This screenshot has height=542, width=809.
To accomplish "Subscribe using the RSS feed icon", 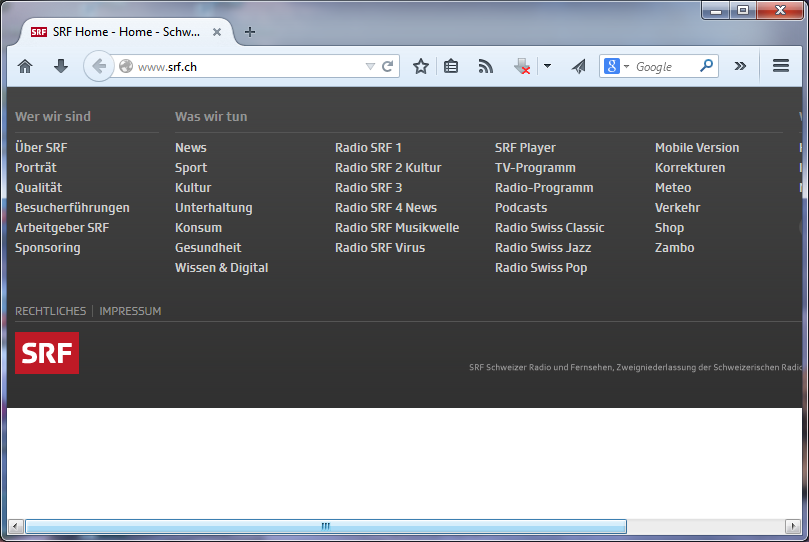I will tap(486, 67).
